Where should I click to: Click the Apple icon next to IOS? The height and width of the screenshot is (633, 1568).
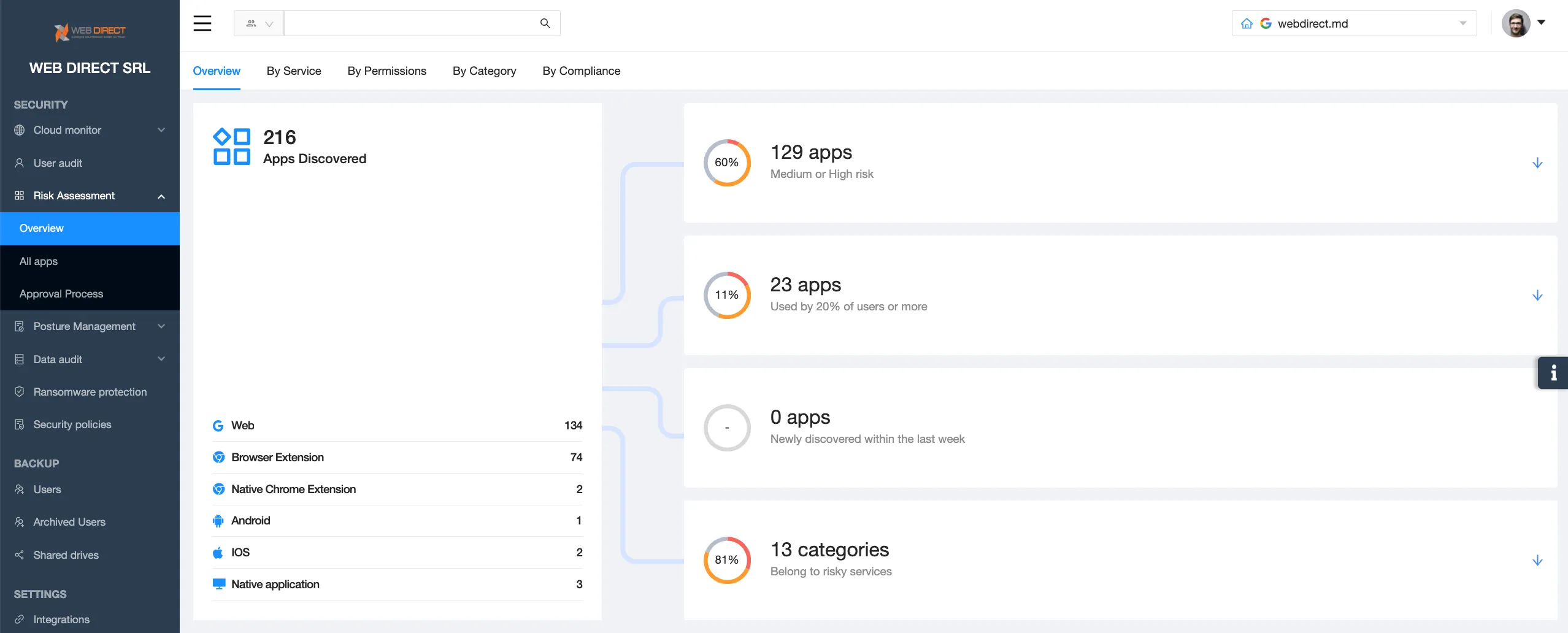click(218, 552)
